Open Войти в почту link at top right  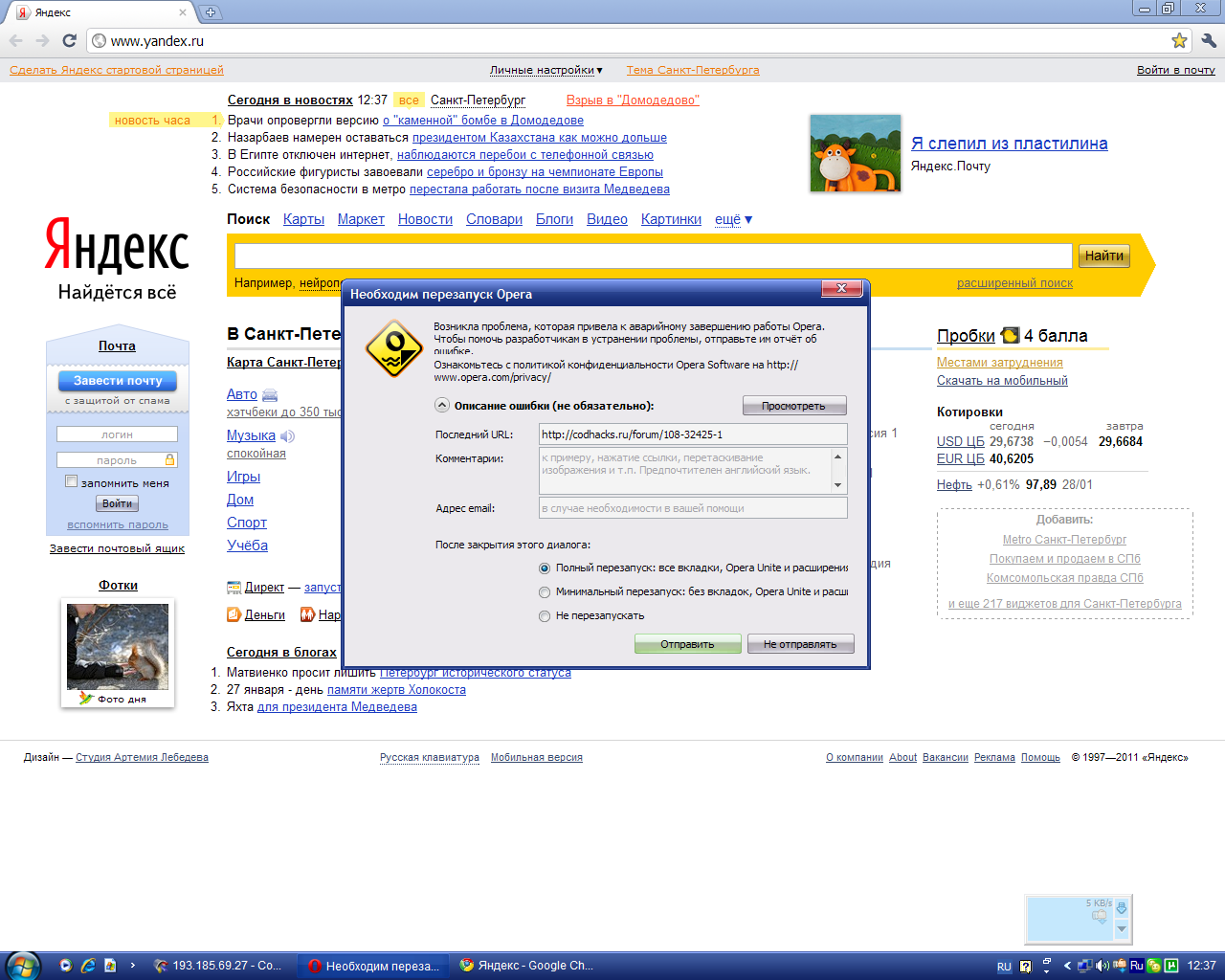point(1176,70)
